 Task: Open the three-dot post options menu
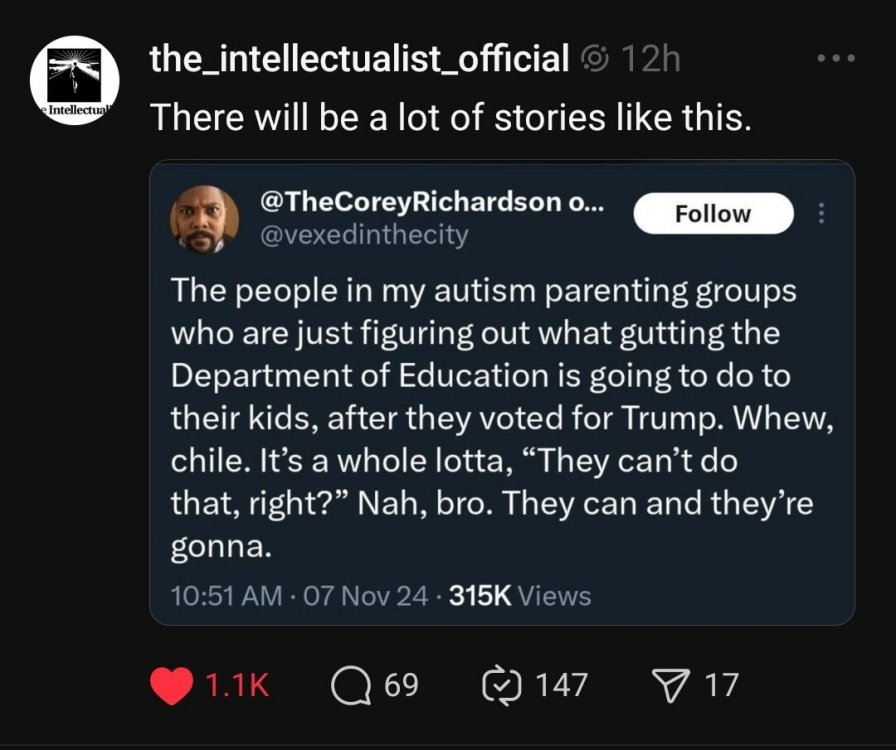pos(835,58)
